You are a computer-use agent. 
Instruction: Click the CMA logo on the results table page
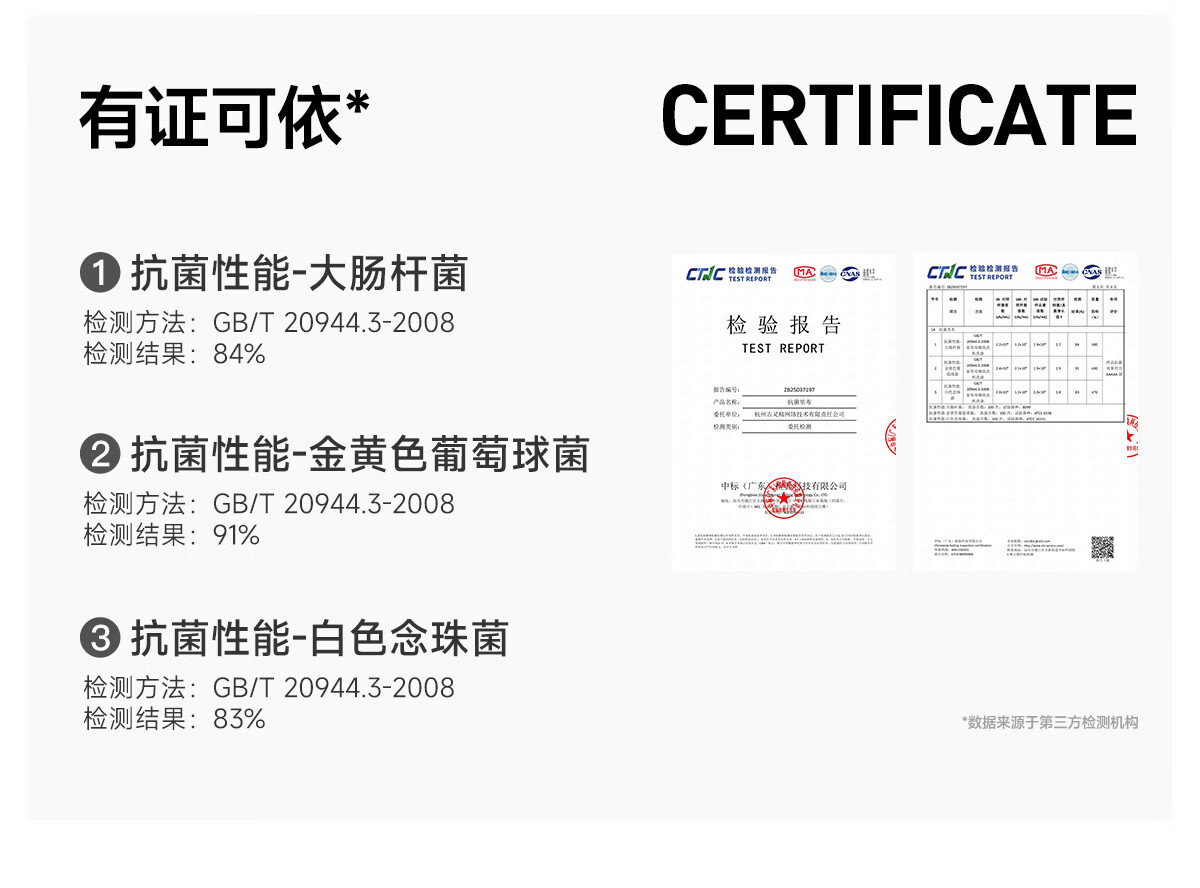point(1046,271)
